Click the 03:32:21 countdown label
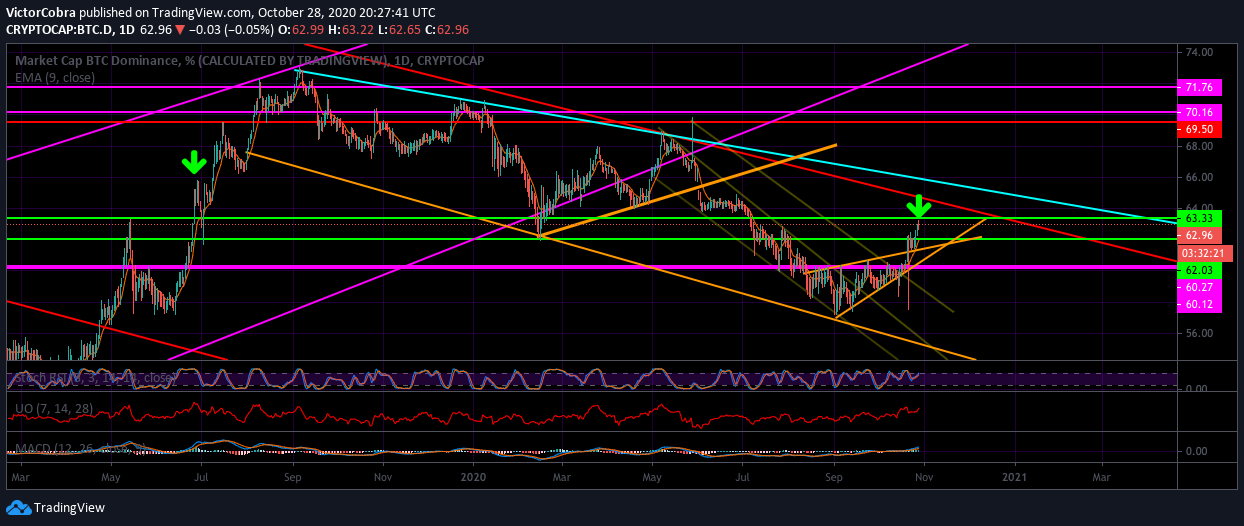 [1199, 253]
